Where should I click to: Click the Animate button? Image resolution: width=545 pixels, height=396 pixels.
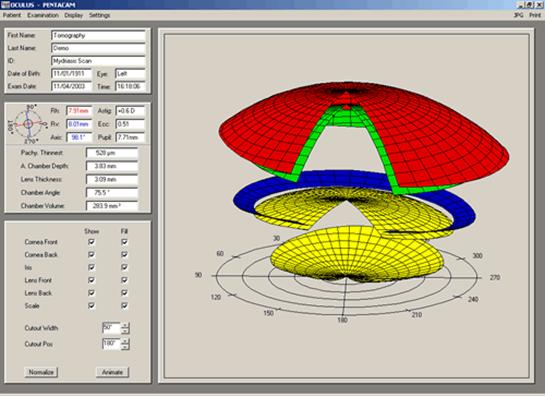point(112,372)
